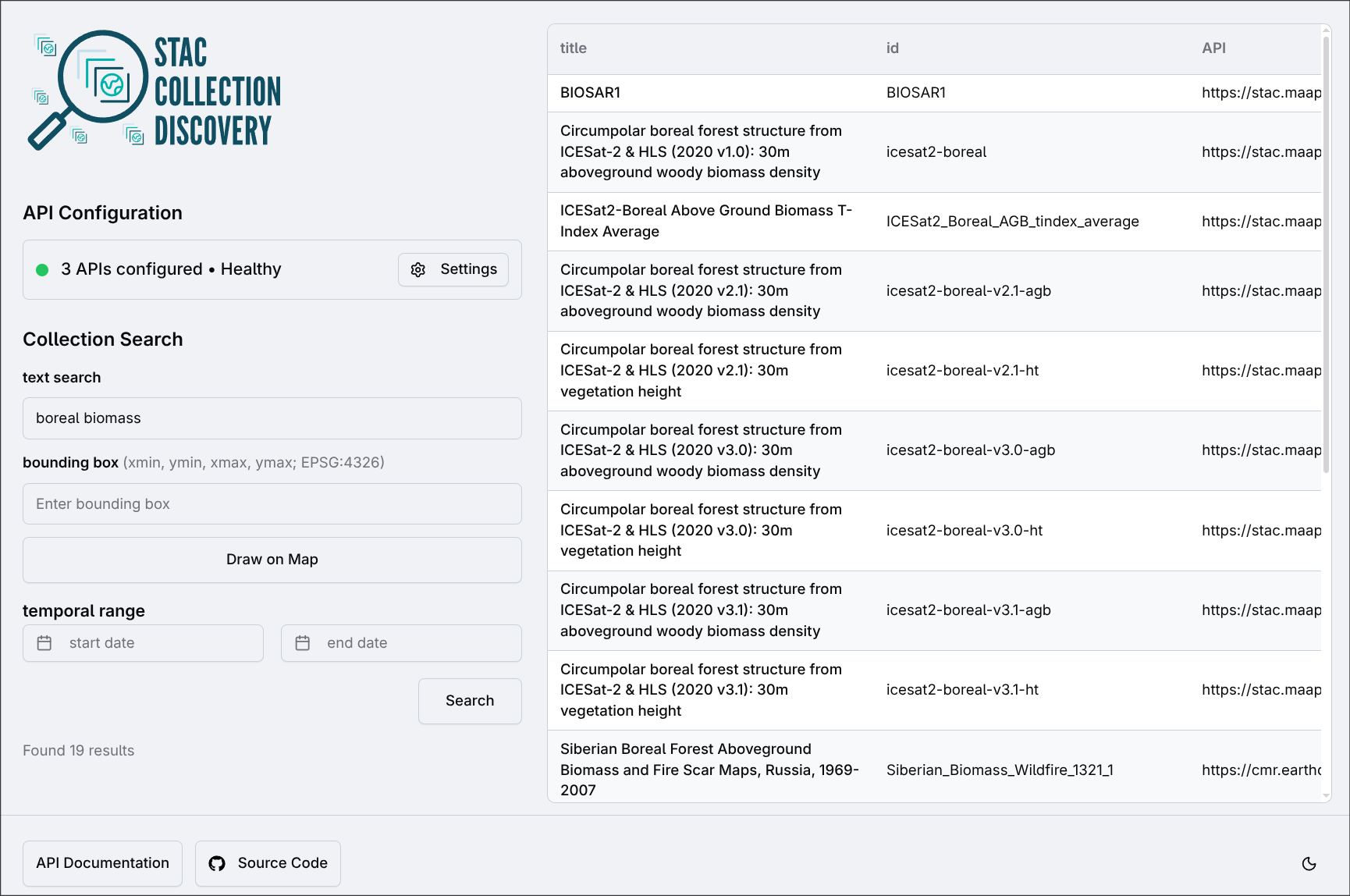Select the BIOSAR1 id cell
Viewport: 1350px width, 896px height.
pyautogui.click(x=916, y=93)
